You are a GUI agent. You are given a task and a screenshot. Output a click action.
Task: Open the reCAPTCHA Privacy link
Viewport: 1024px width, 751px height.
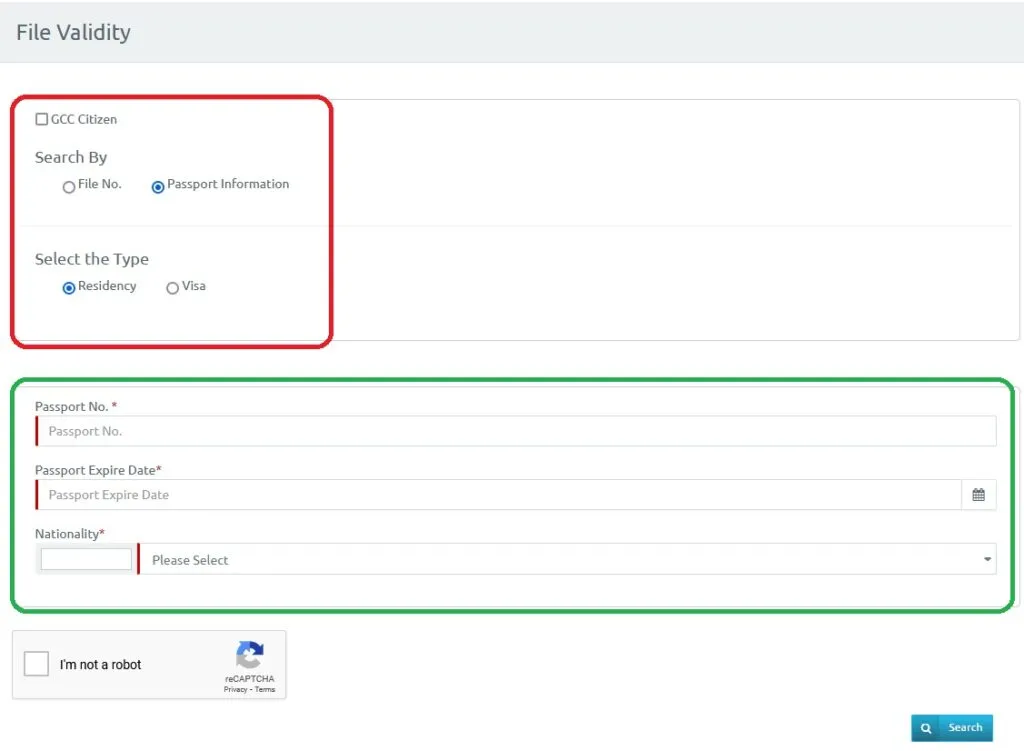[235, 690]
